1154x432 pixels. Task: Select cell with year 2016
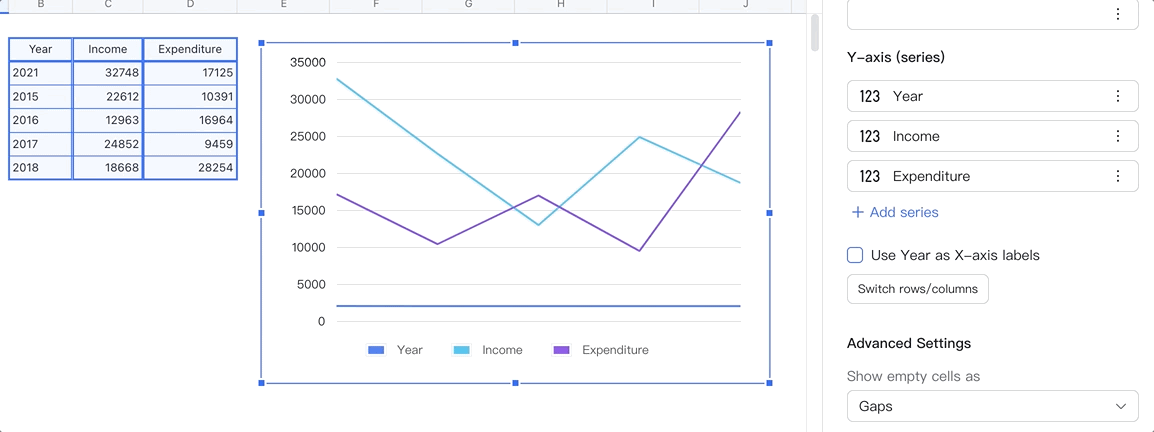pyautogui.click(x=40, y=120)
